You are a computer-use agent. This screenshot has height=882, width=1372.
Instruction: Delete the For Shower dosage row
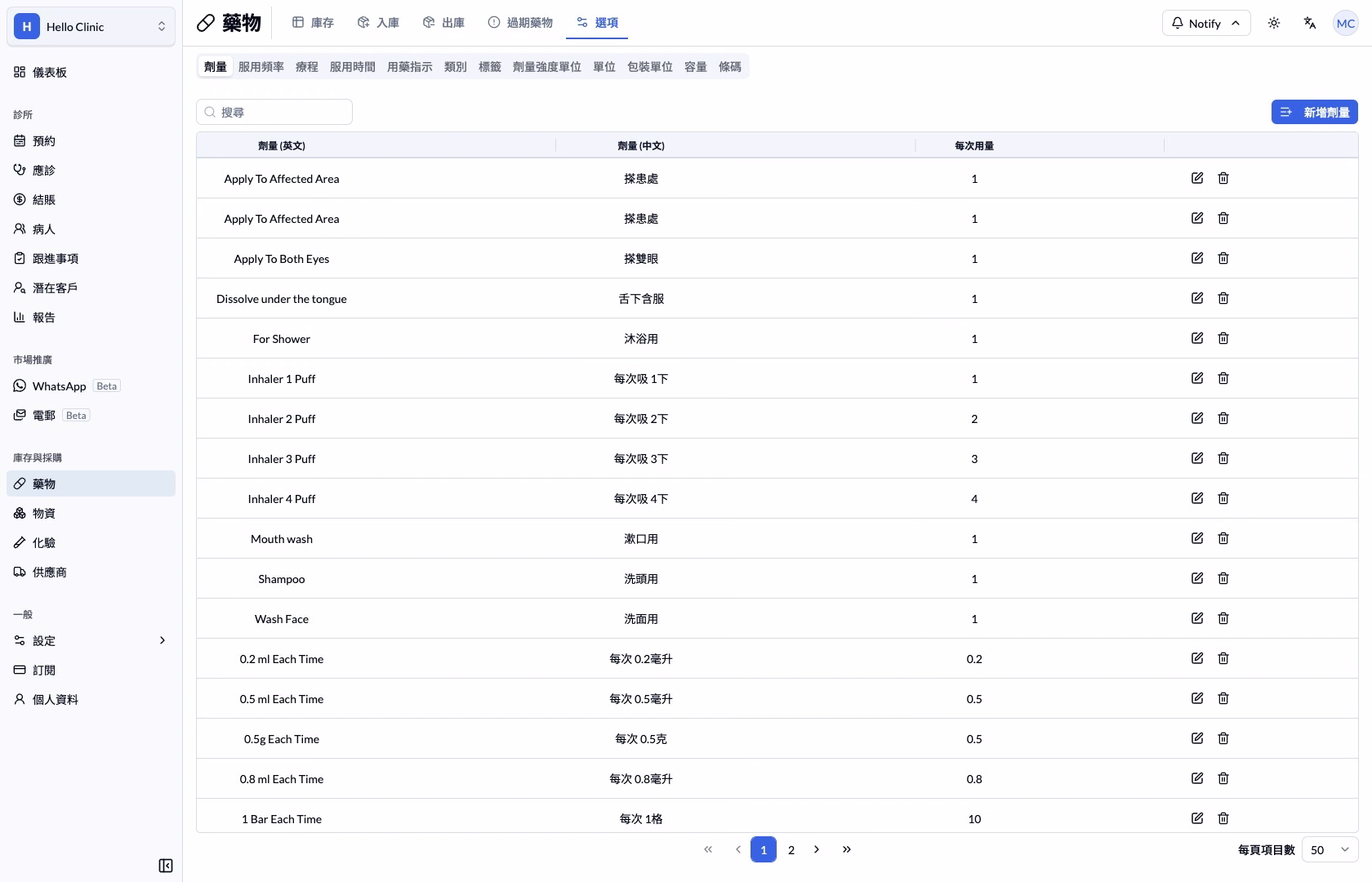coord(1223,338)
